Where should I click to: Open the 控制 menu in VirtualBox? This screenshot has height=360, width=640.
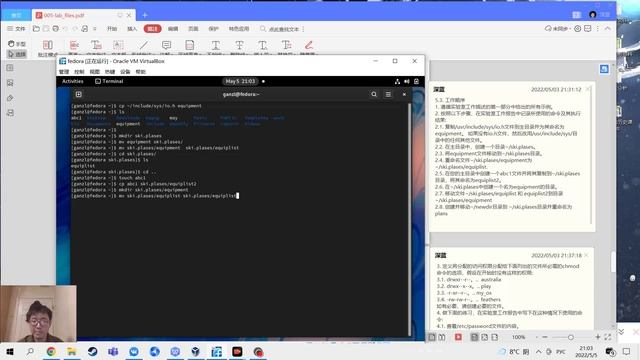(x=79, y=72)
